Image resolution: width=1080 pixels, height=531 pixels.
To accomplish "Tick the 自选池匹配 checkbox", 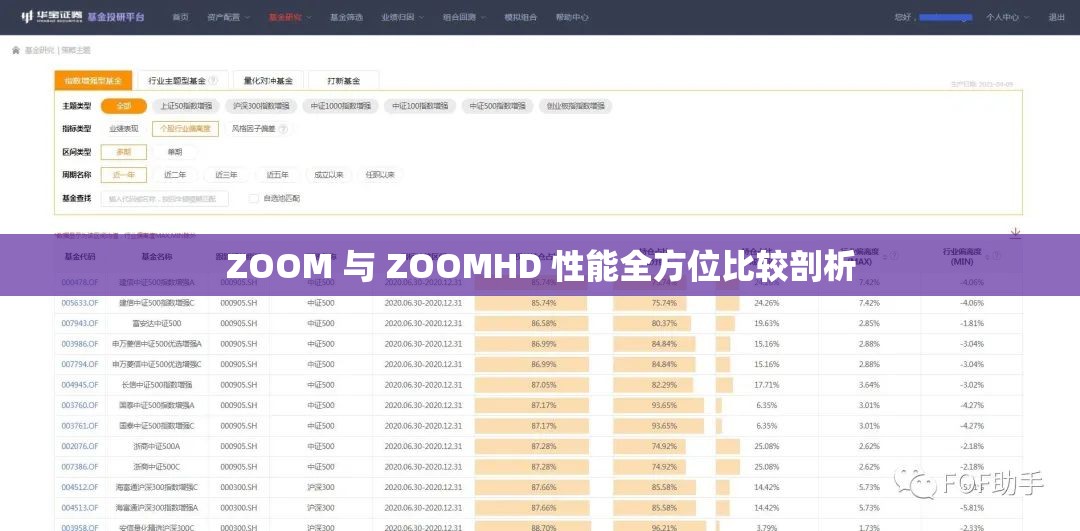I will pos(253,198).
